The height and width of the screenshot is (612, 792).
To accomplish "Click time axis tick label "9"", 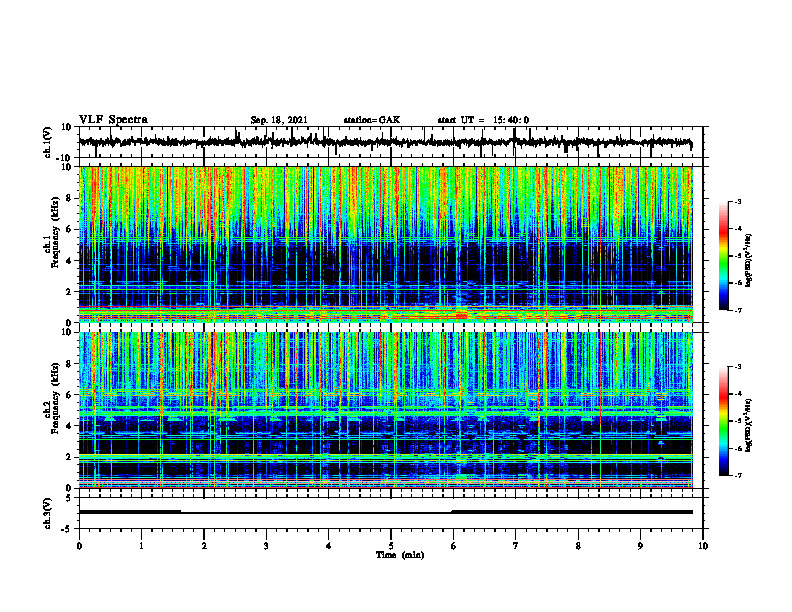I will pos(640,546).
